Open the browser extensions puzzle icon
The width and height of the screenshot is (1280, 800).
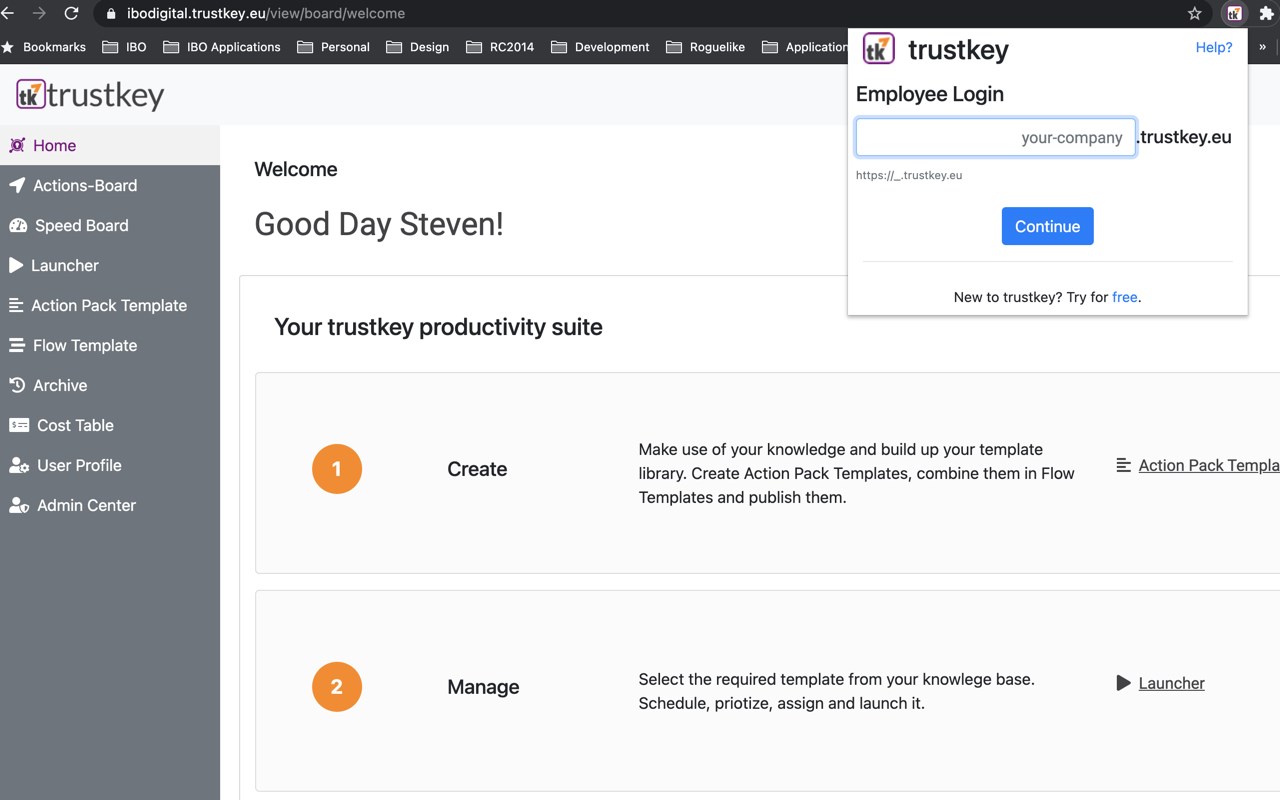[1266, 14]
